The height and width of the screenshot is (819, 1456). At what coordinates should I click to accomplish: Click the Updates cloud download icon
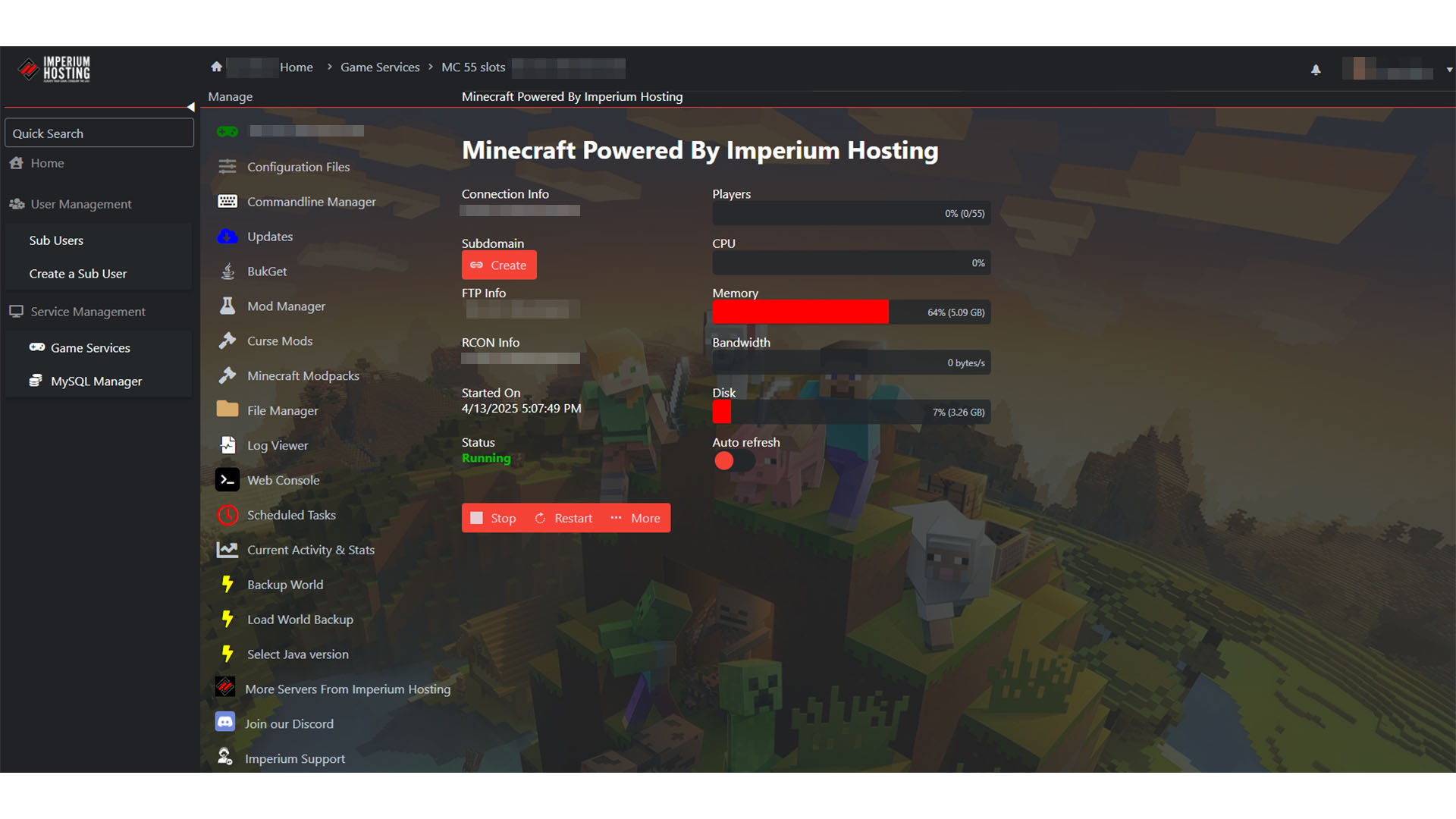[x=227, y=237]
